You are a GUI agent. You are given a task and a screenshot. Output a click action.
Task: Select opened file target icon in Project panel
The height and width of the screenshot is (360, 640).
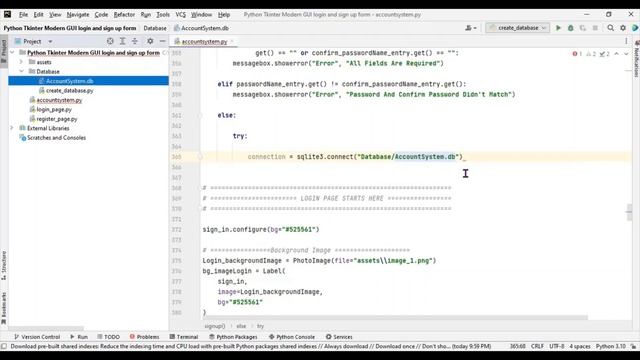pos(110,41)
